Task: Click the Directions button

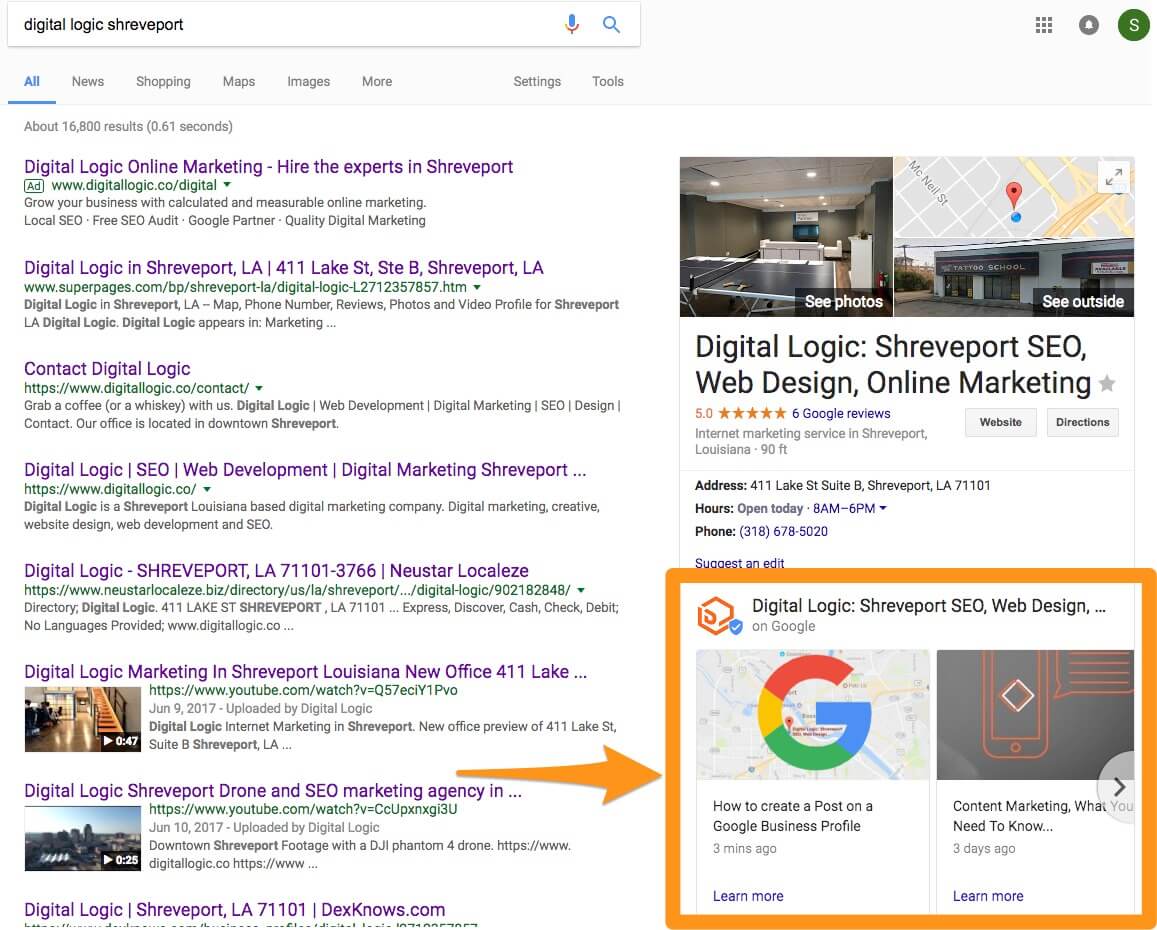Action: pyautogui.click(x=1082, y=422)
